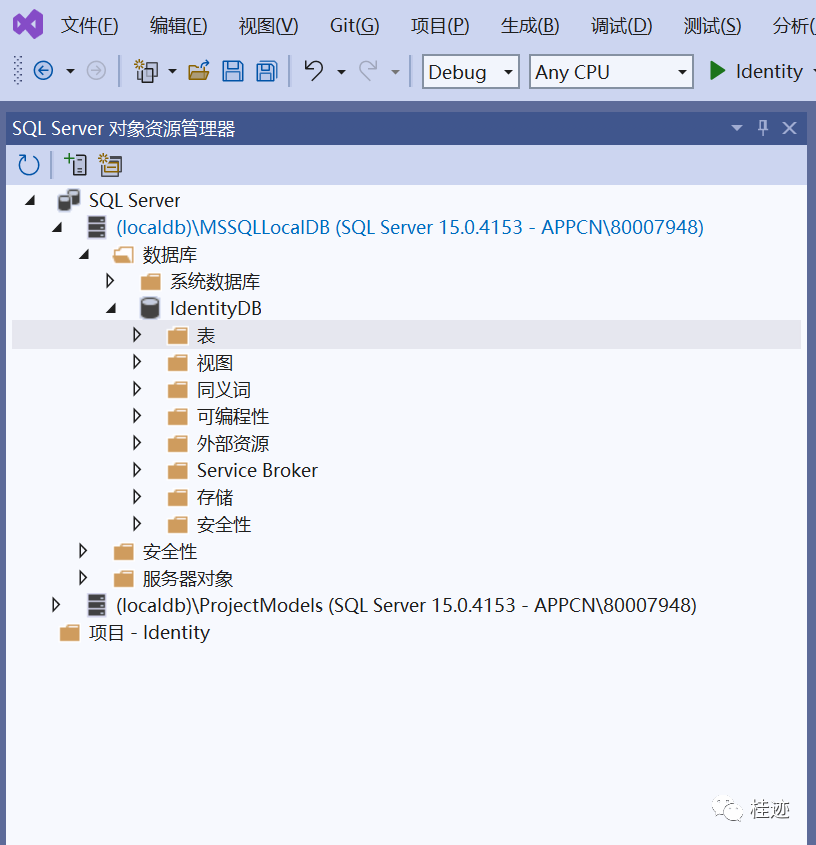Pin the SQL Server explorer panel

point(763,128)
